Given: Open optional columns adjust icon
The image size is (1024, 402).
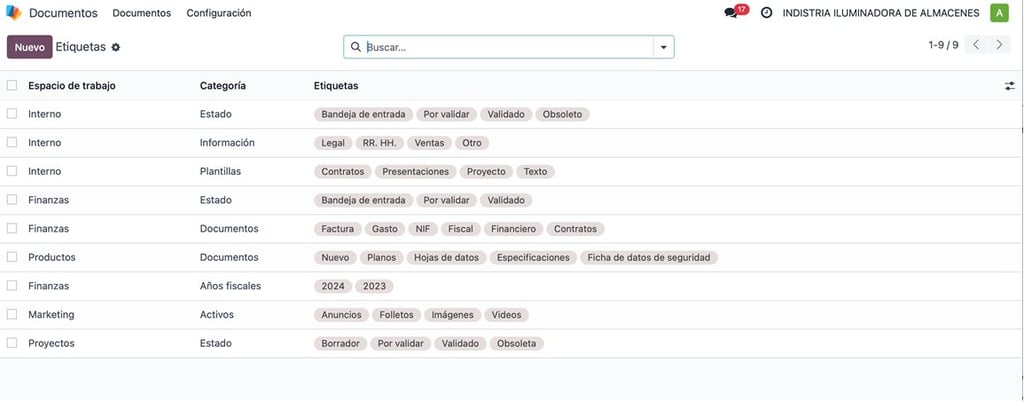Looking at the screenshot, I should pyautogui.click(x=1010, y=86).
